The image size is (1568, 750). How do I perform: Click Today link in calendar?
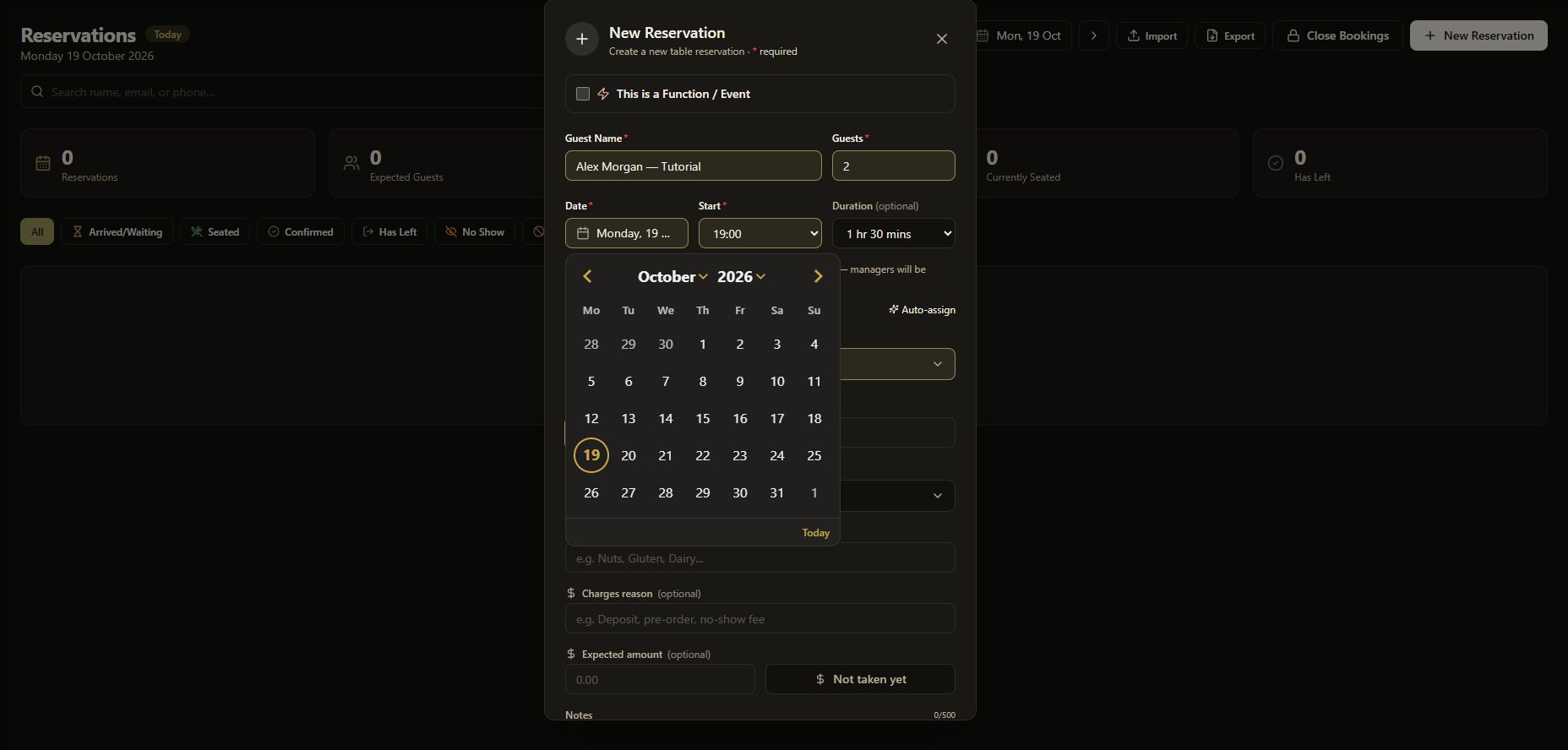click(x=816, y=532)
